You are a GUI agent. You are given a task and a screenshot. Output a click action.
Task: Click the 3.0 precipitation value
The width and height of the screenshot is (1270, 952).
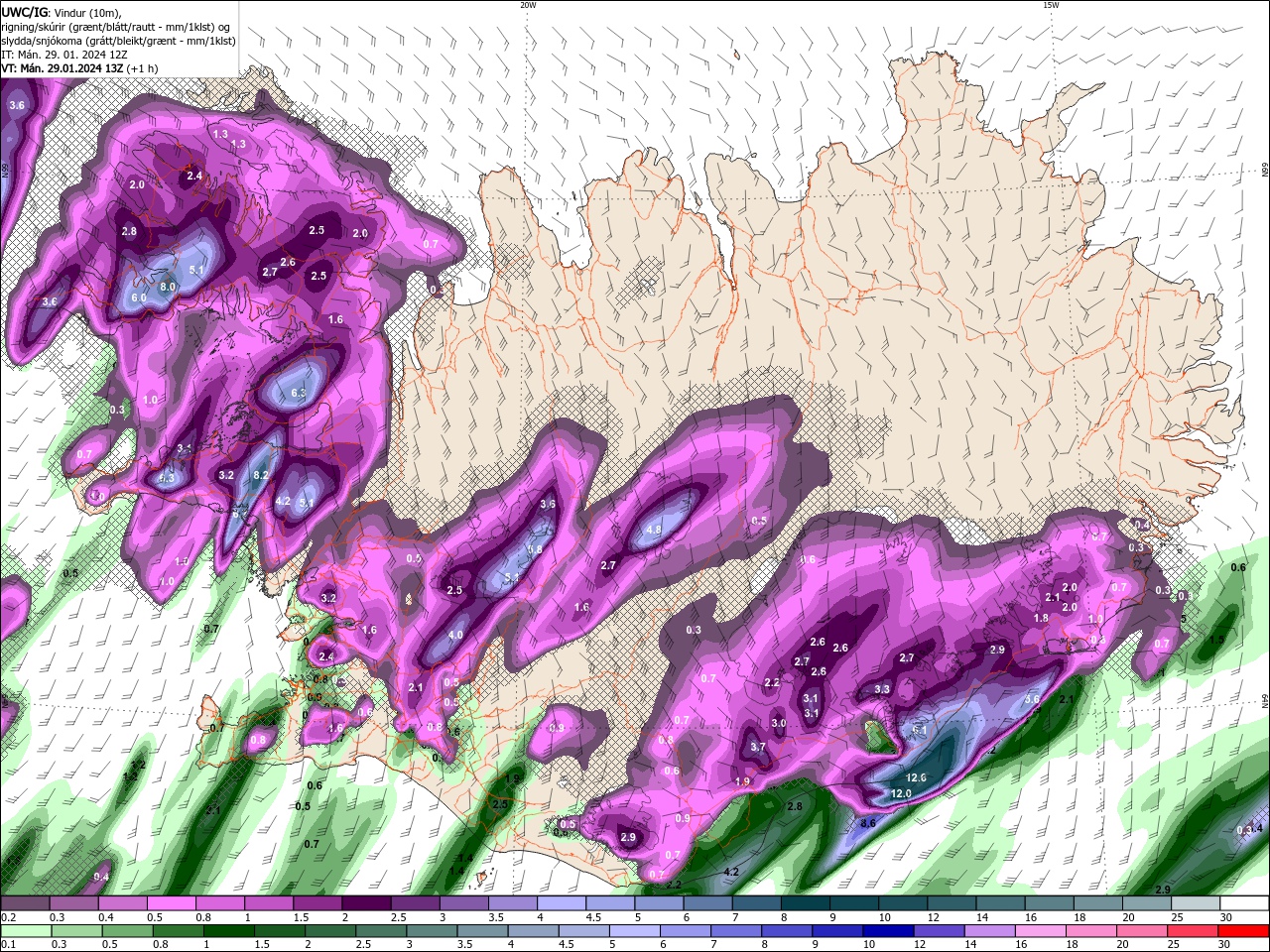tap(779, 724)
